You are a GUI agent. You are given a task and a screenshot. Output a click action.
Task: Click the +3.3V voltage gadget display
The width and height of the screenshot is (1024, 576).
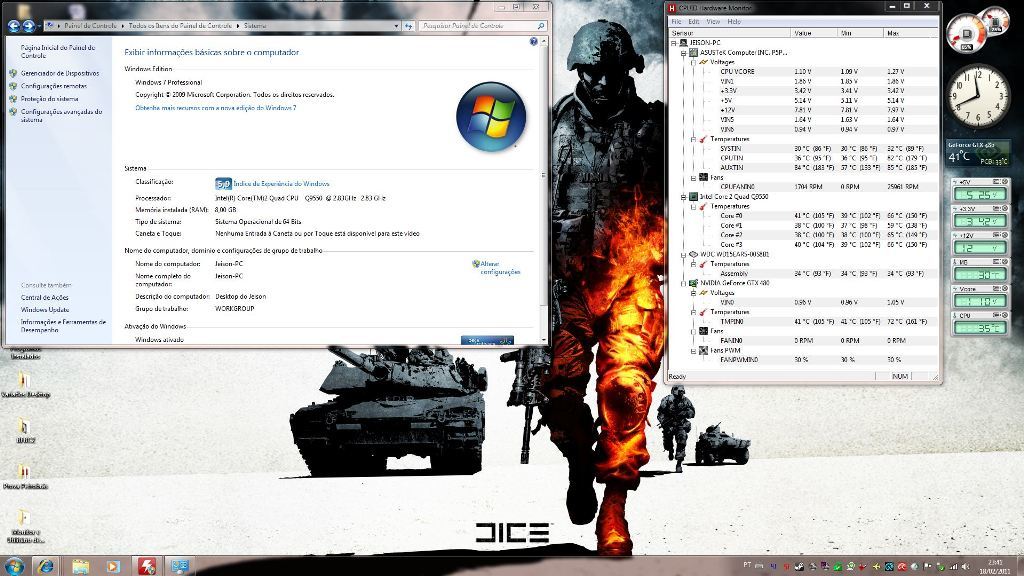pyautogui.click(x=979, y=221)
